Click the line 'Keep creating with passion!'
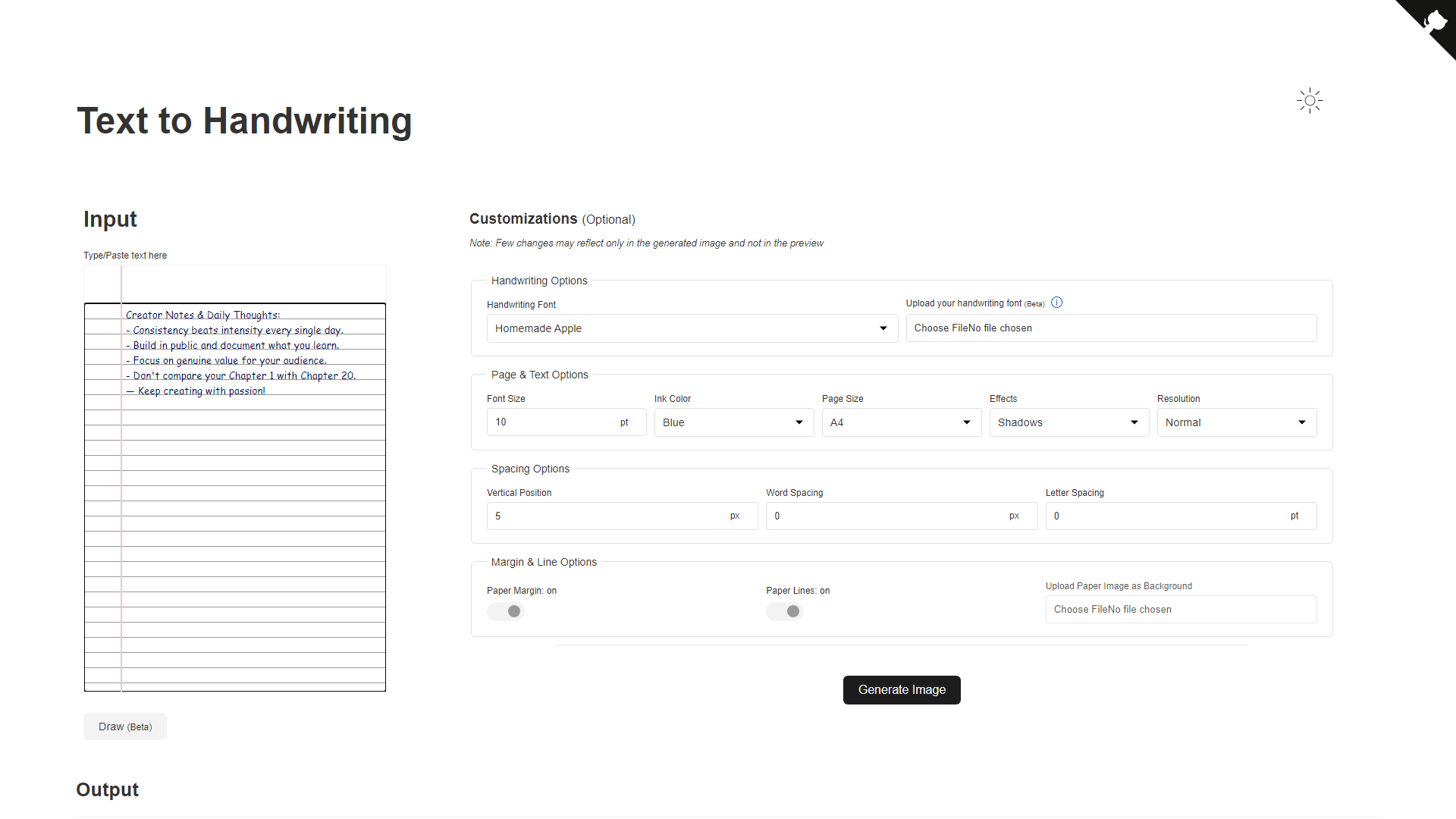This screenshot has width=1456, height=819. 196,391
